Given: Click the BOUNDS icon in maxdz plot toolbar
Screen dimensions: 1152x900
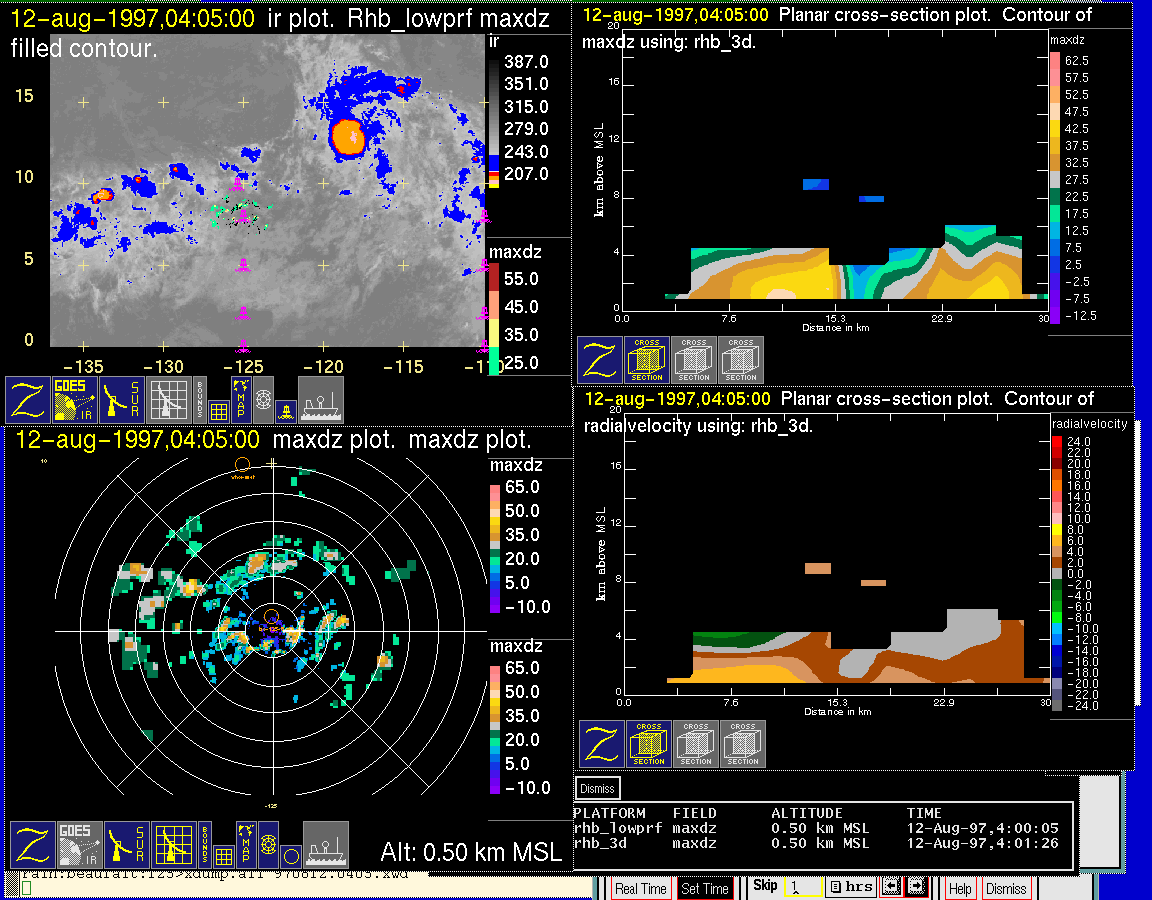Looking at the screenshot, I should point(204,844).
